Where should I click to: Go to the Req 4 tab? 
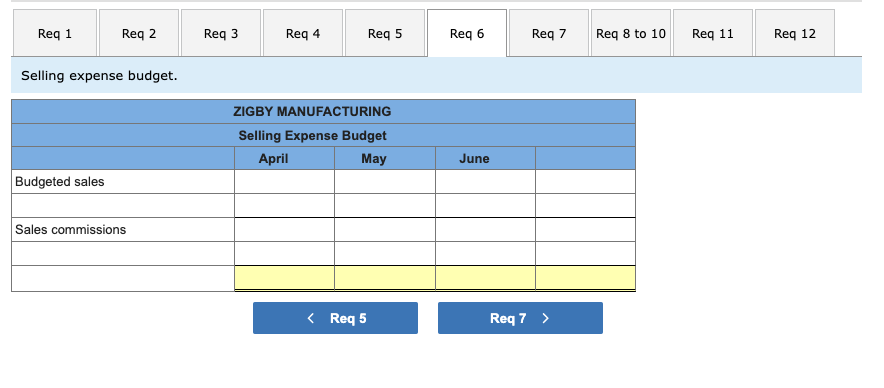303,33
